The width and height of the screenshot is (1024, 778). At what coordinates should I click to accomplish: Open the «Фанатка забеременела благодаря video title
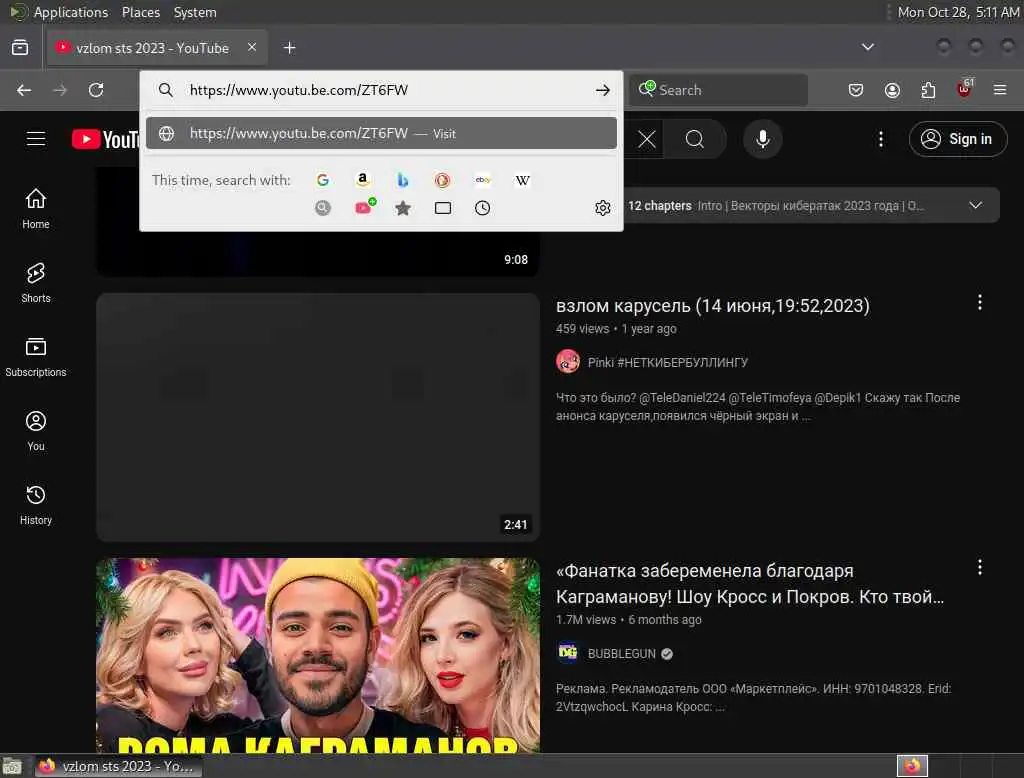750,583
